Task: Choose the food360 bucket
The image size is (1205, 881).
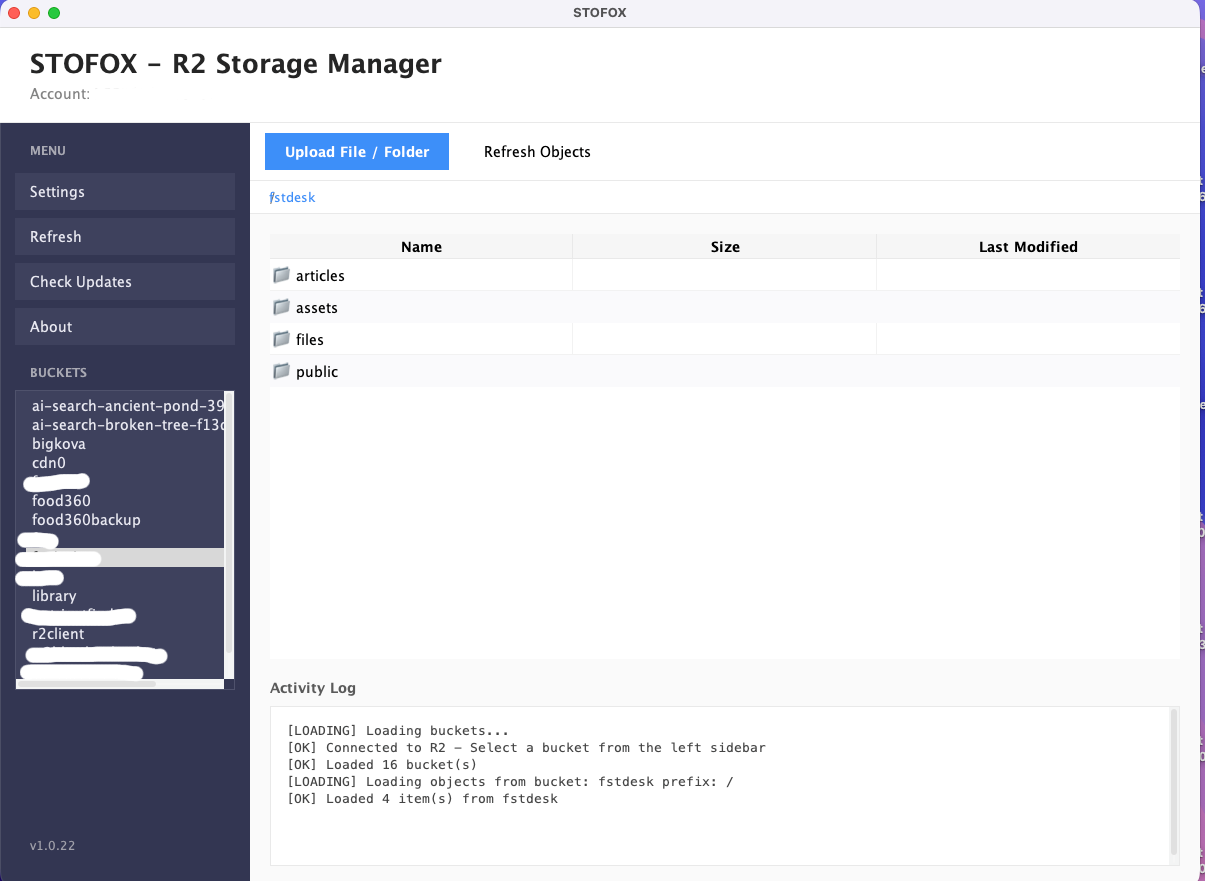Action: pos(61,501)
